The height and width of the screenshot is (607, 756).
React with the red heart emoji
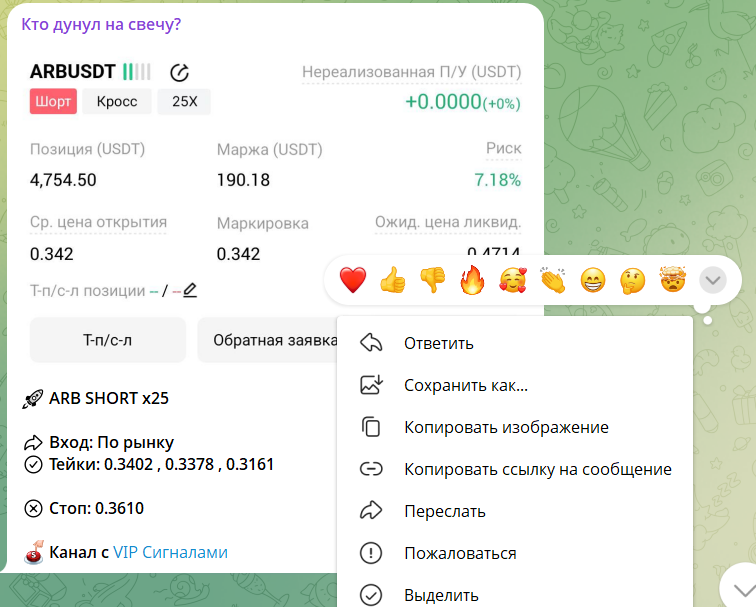click(353, 280)
